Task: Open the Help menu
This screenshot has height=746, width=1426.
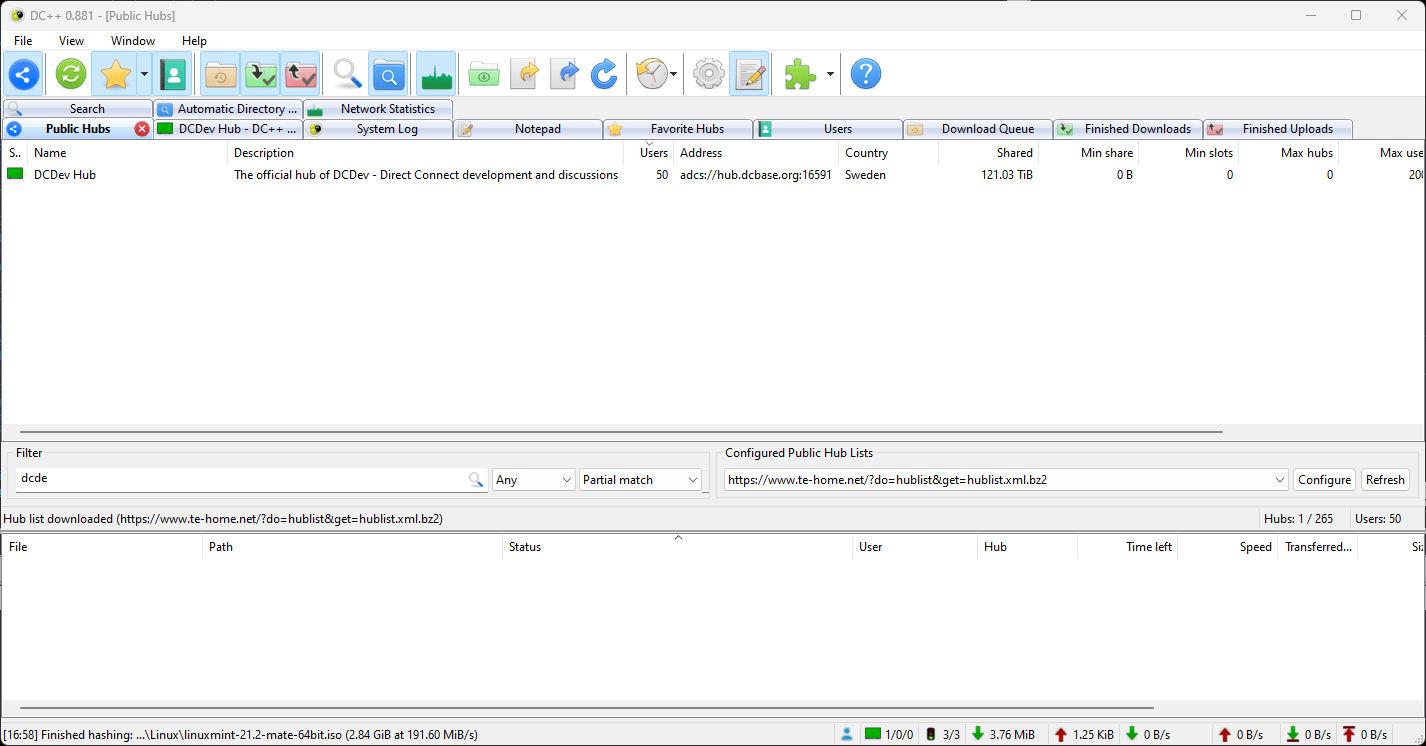Action: (x=194, y=41)
